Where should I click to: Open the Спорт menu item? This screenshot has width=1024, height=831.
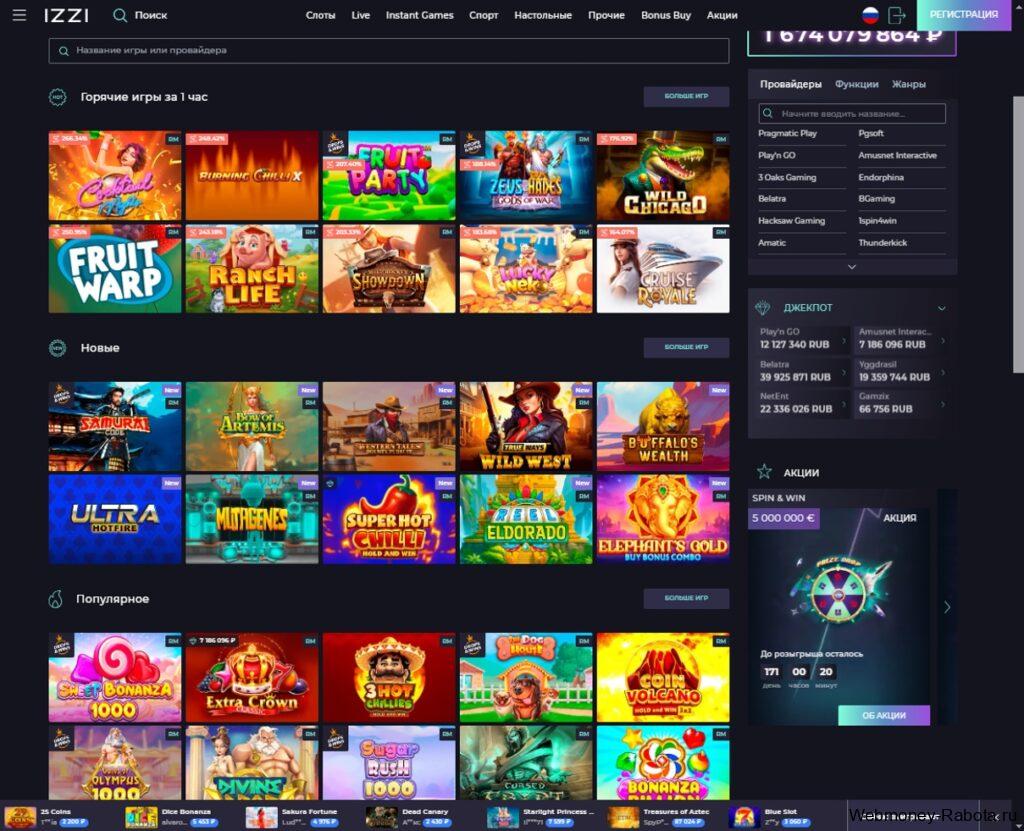click(x=483, y=15)
